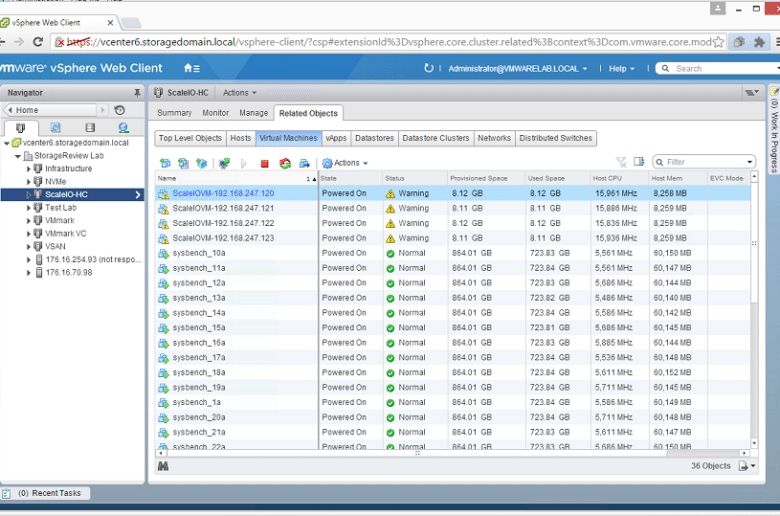Collapse the StorageReview Lab datacenter node
Image resolution: width=780 pixels, height=516 pixels.
(x=18, y=156)
